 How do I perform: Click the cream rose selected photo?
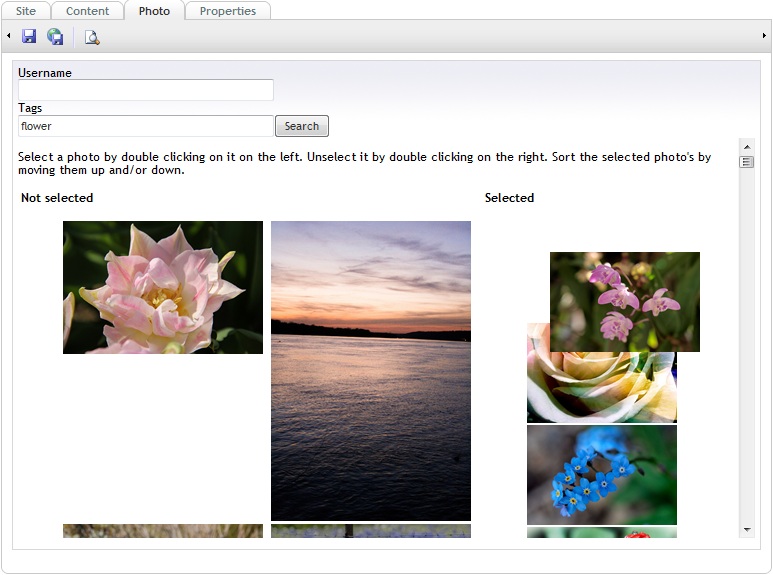coord(601,388)
